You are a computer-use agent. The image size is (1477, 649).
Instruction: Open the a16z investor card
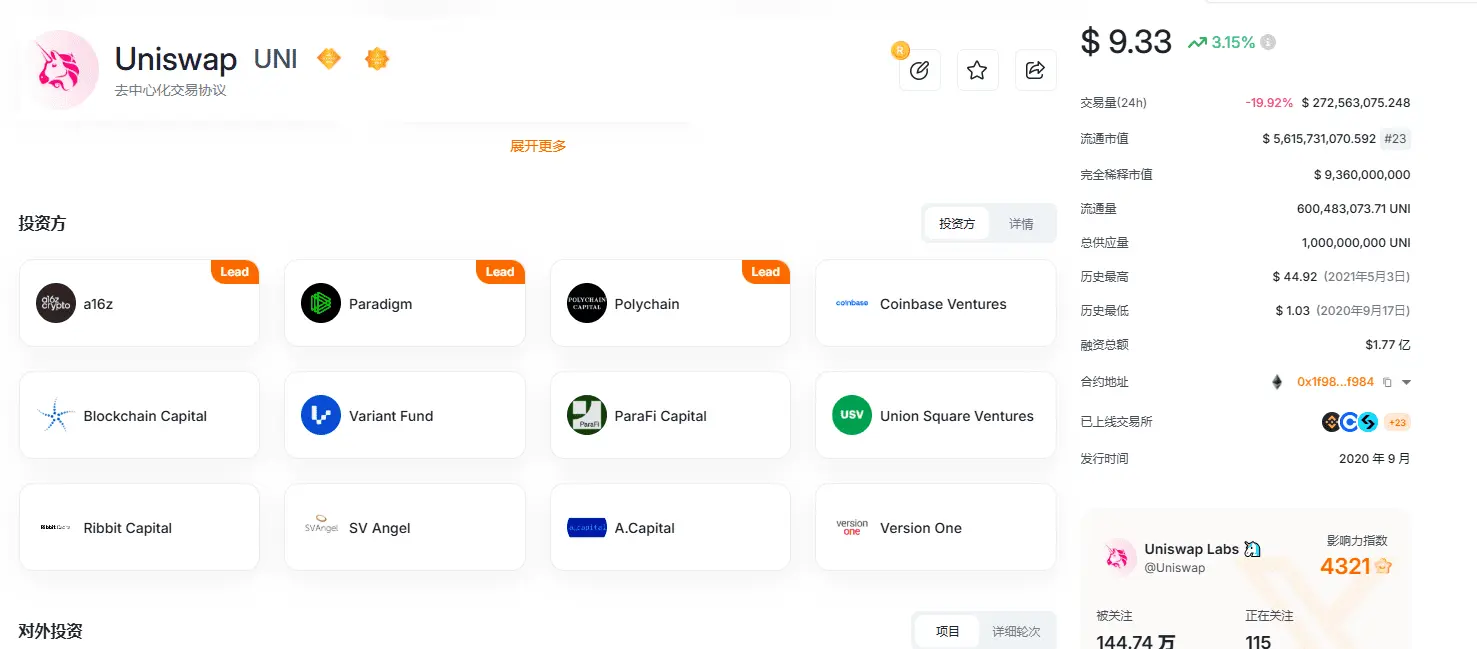click(139, 303)
